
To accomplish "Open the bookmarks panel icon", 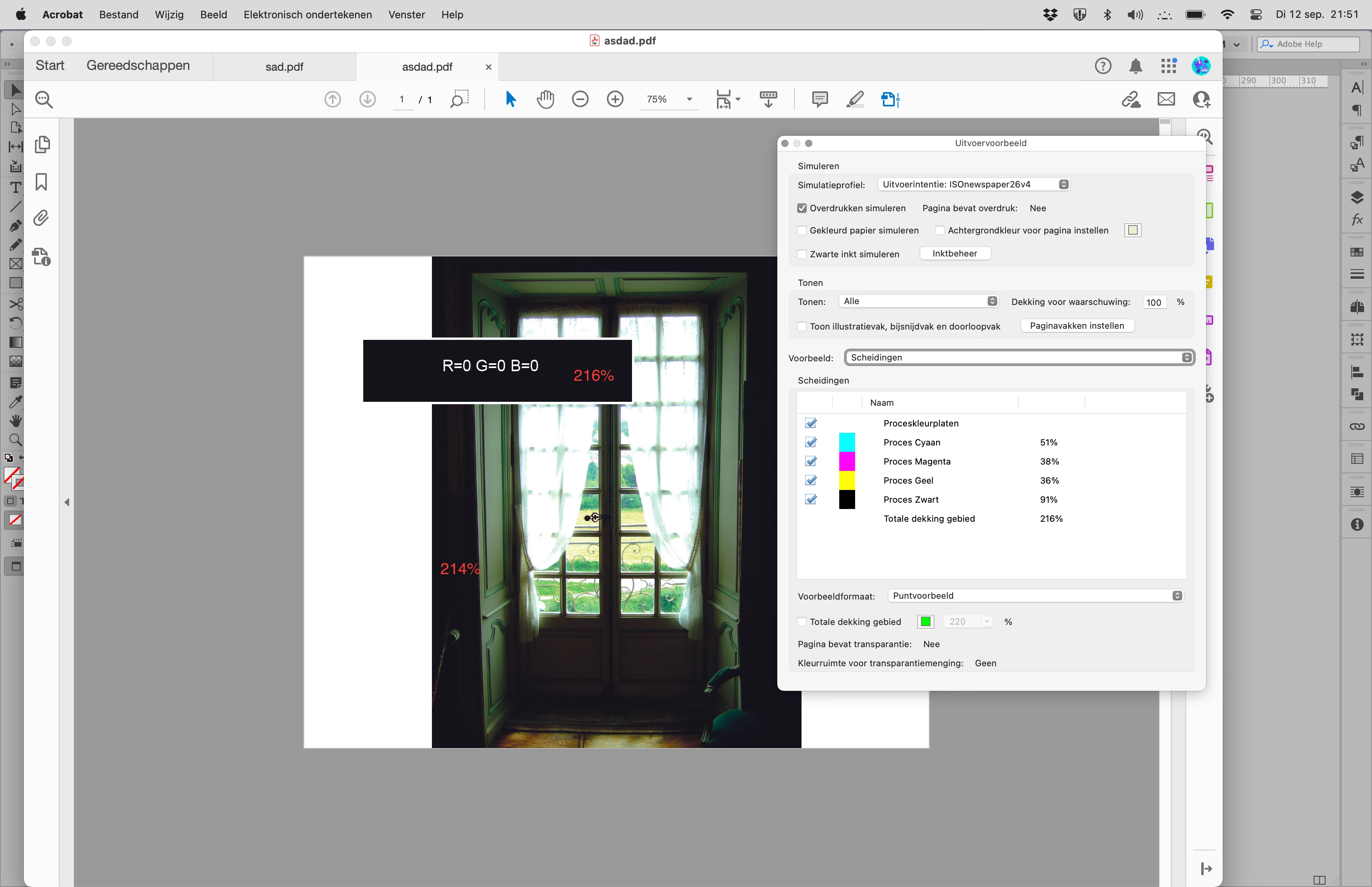I will pyautogui.click(x=41, y=182).
